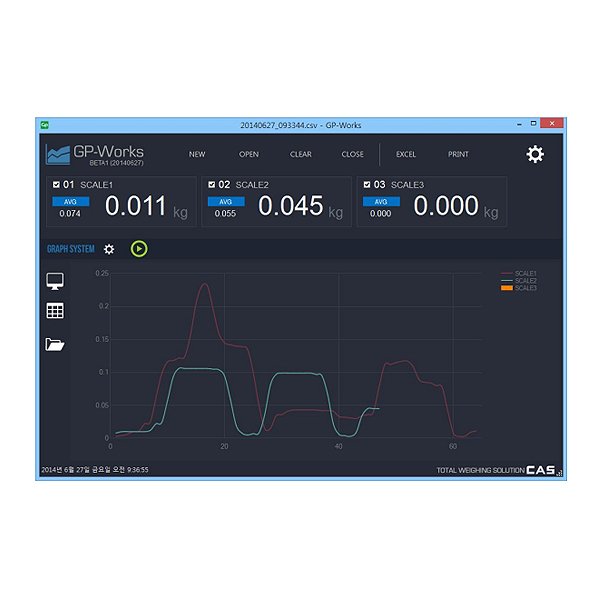The image size is (600, 600).
Task: Select OPEN from the top menu
Action: (249, 155)
